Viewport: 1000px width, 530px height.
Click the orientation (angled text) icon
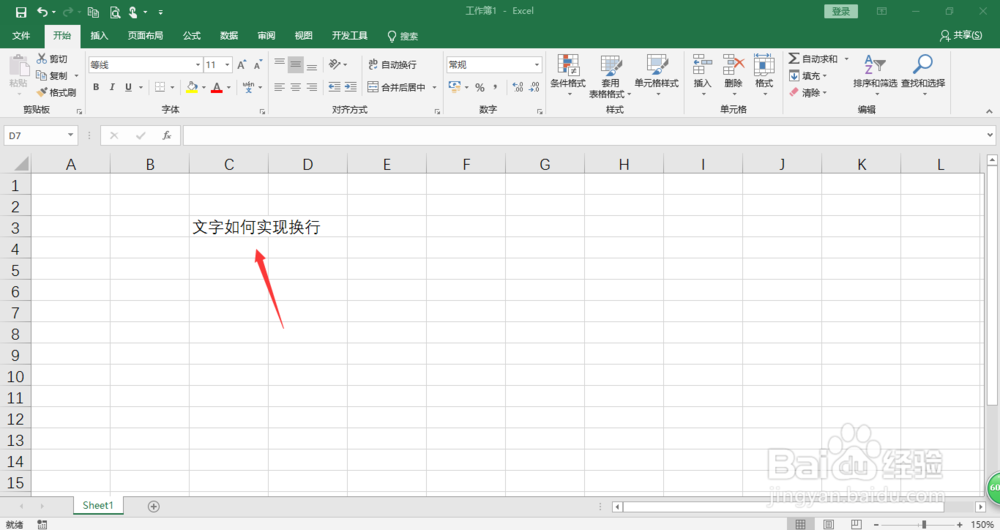click(335, 64)
